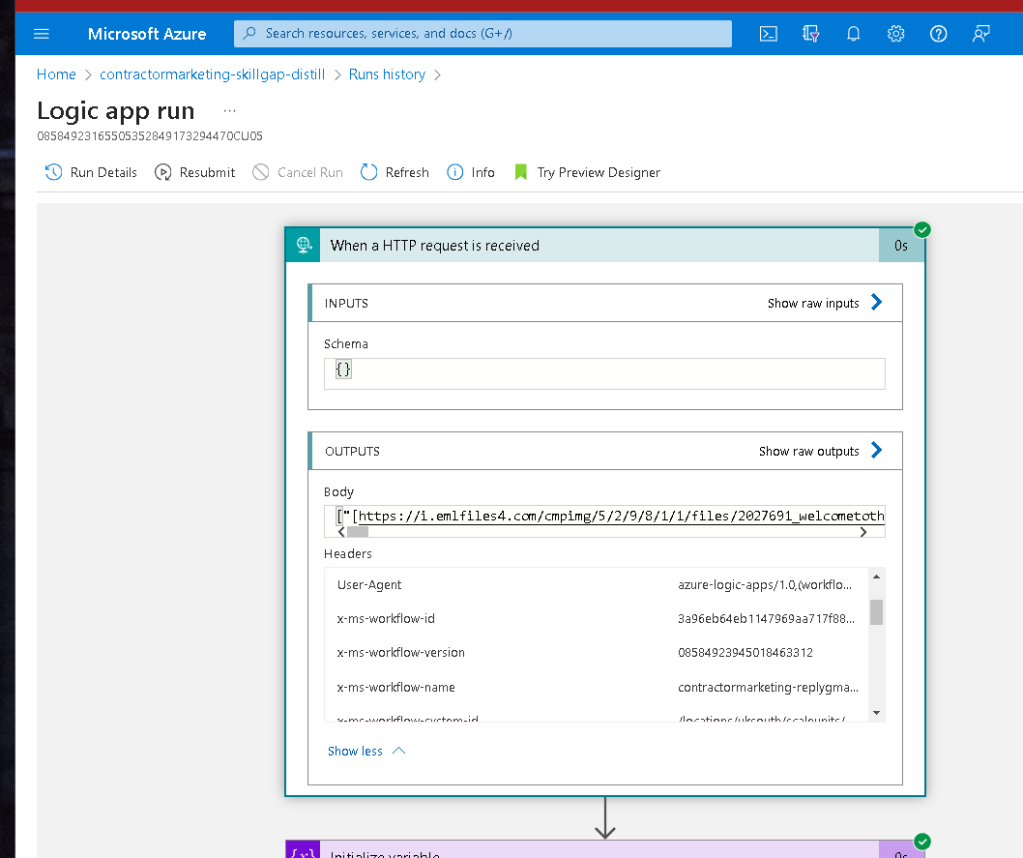
Task: Click the Resubmit button
Action: [194, 172]
